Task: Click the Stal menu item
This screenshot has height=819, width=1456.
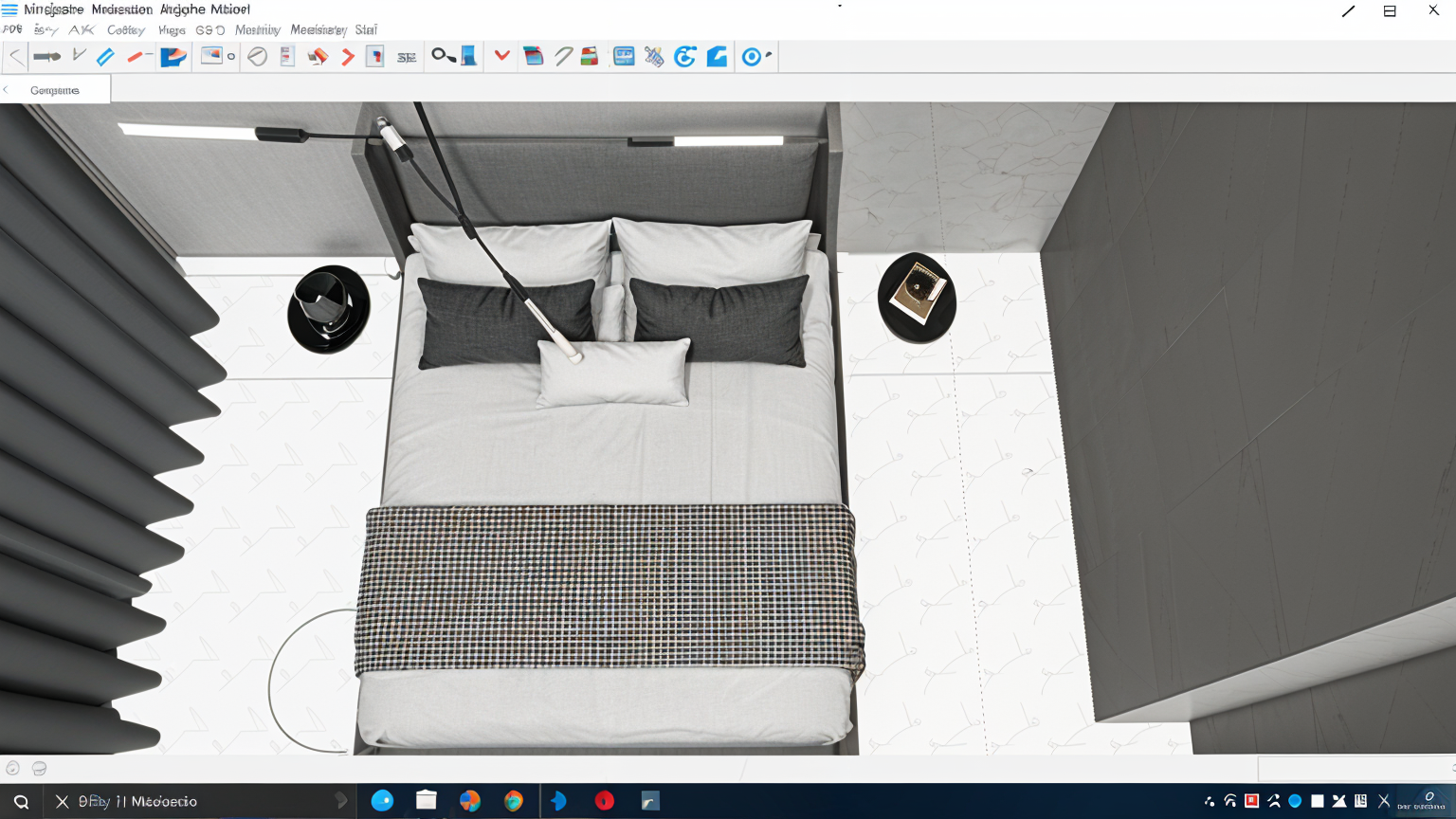Action: tap(366, 30)
